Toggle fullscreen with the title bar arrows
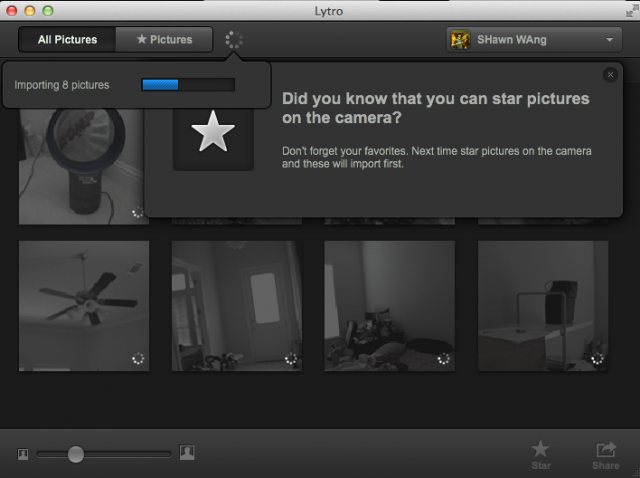The width and height of the screenshot is (640, 478). pos(632,11)
